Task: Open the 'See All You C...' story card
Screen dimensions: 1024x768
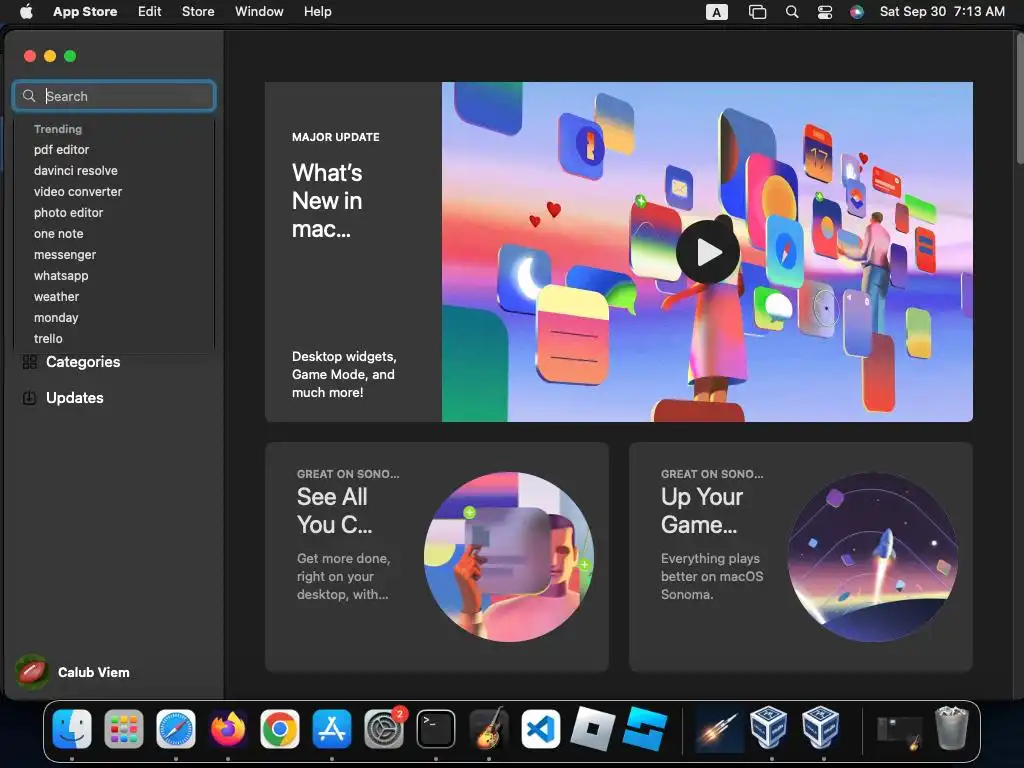Action: pos(437,556)
